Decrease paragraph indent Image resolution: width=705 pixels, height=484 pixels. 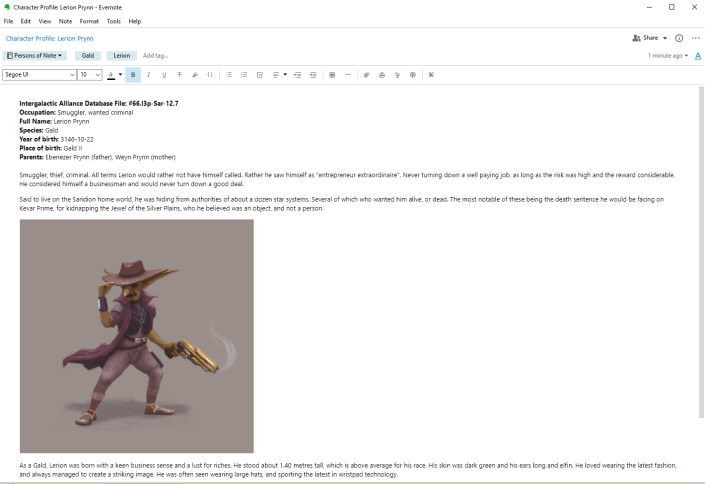coord(298,75)
